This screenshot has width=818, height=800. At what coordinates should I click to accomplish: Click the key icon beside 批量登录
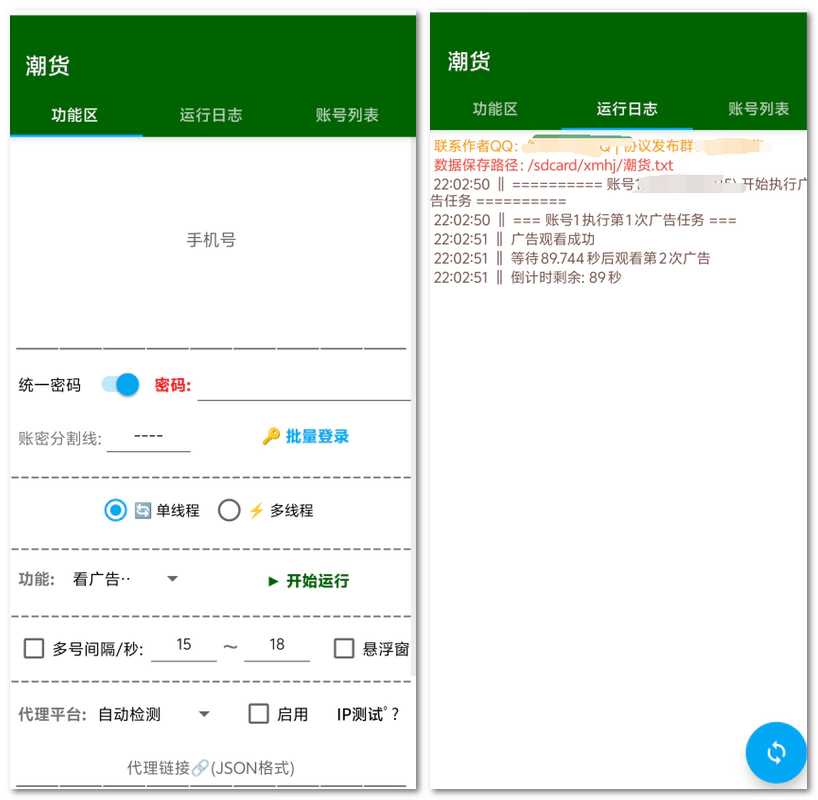[x=271, y=437]
